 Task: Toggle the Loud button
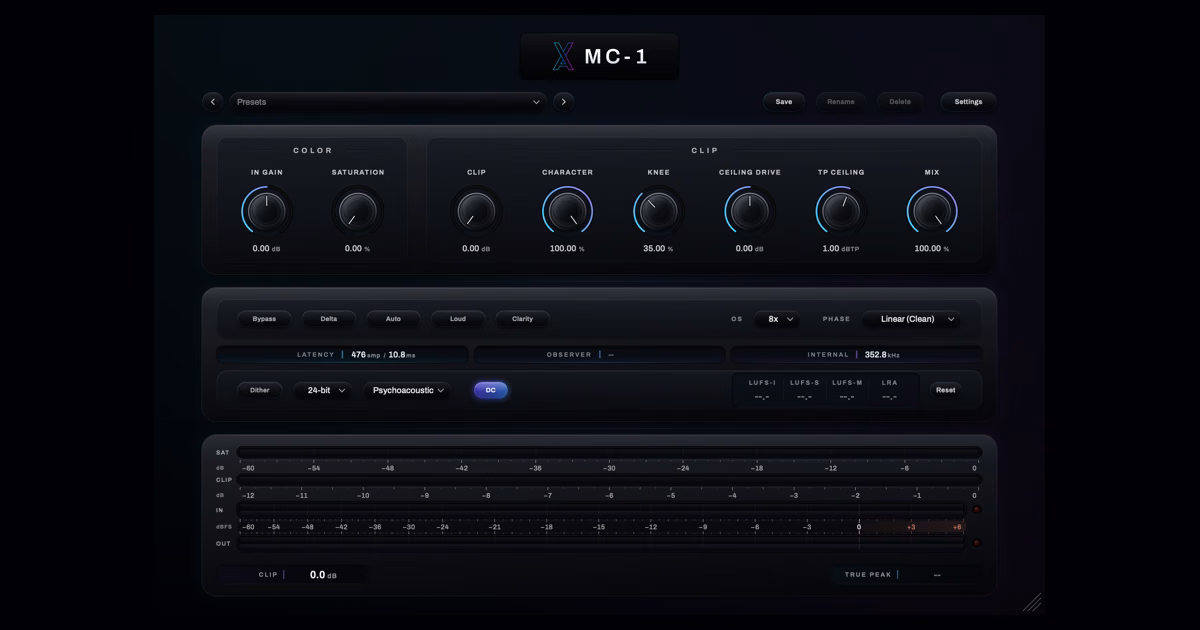point(457,319)
